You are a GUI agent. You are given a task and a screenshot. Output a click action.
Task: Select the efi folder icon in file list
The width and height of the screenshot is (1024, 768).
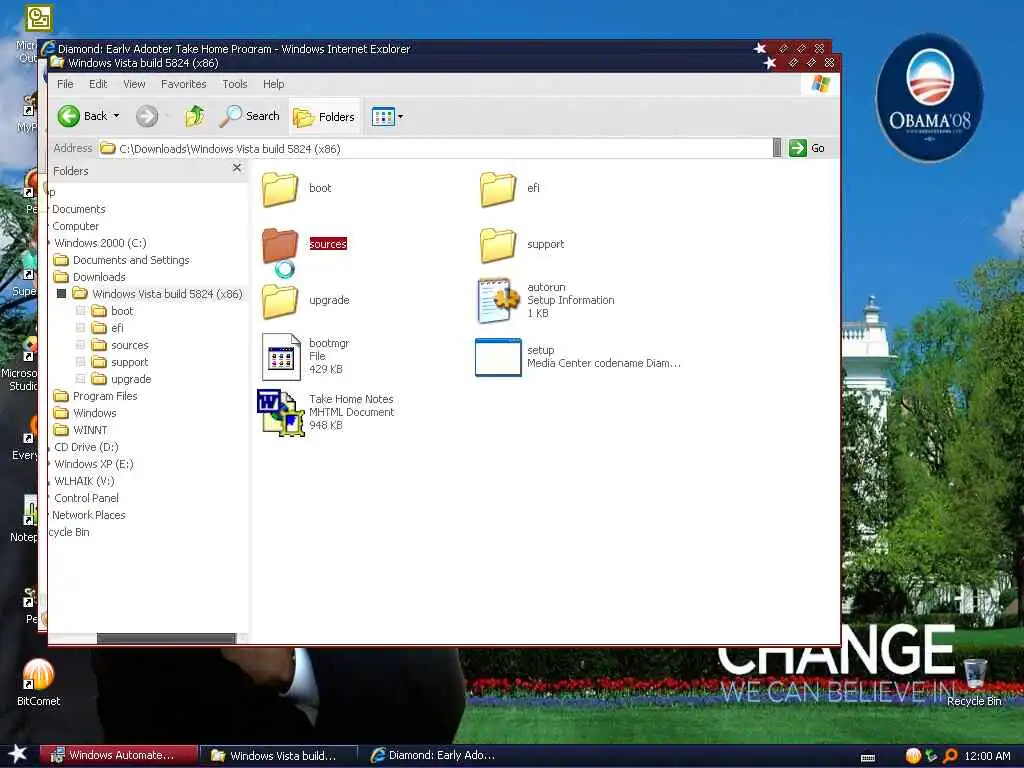tap(498, 189)
